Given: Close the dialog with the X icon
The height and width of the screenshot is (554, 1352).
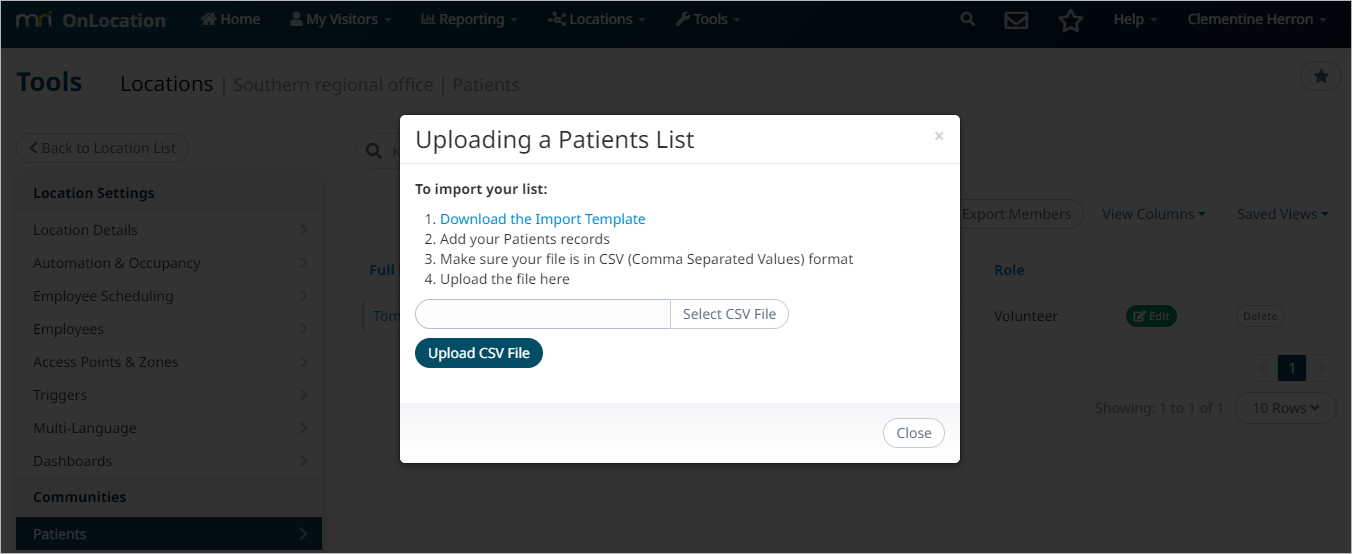Looking at the screenshot, I should click(x=938, y=136).
